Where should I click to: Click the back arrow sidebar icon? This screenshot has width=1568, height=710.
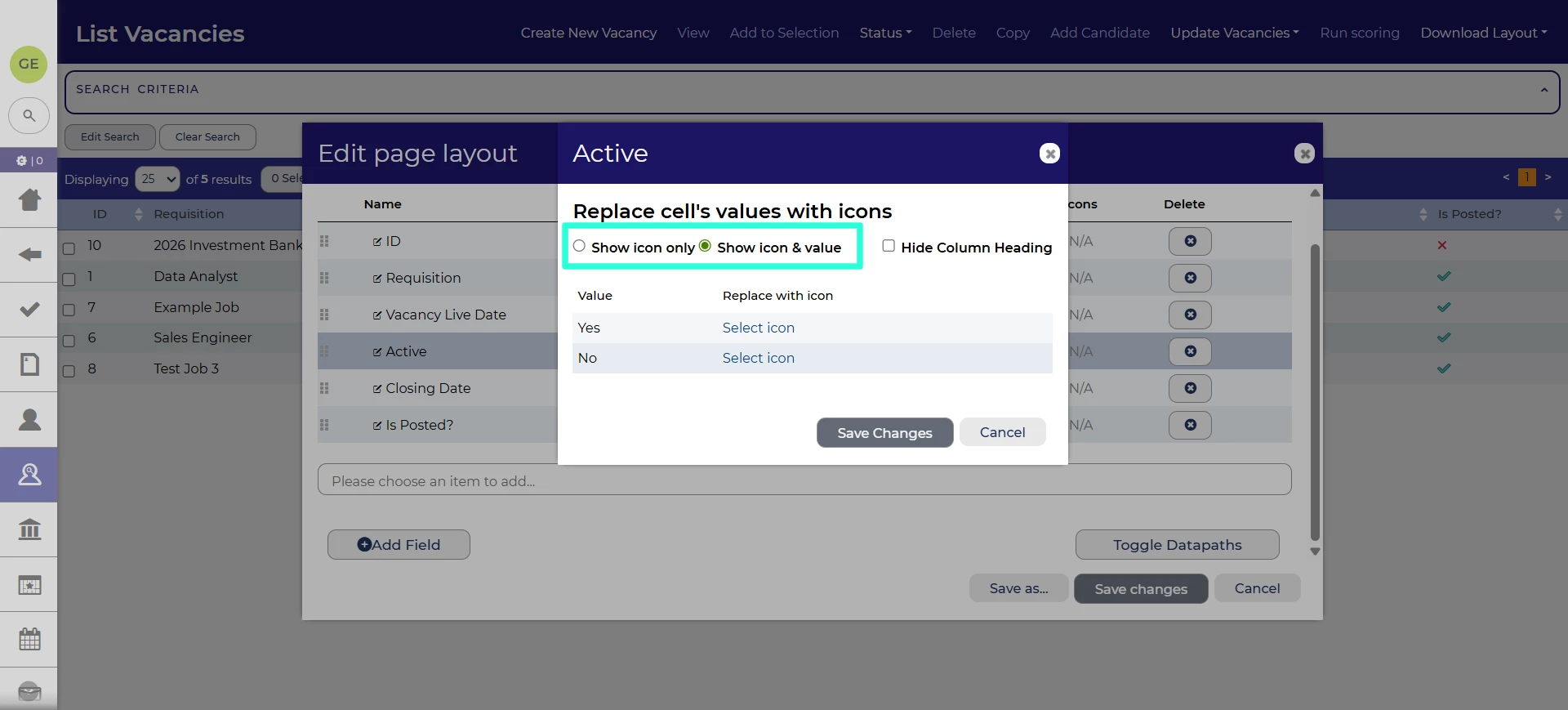tap(29, 255)
